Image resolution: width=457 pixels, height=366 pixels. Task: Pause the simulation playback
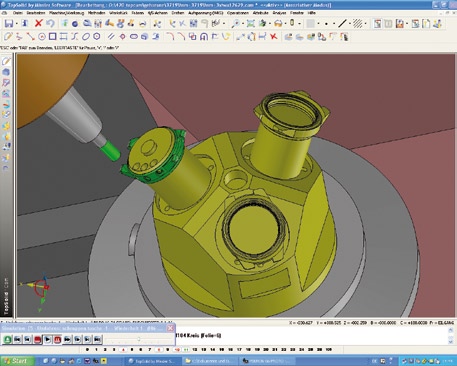(x=57, y=339)
